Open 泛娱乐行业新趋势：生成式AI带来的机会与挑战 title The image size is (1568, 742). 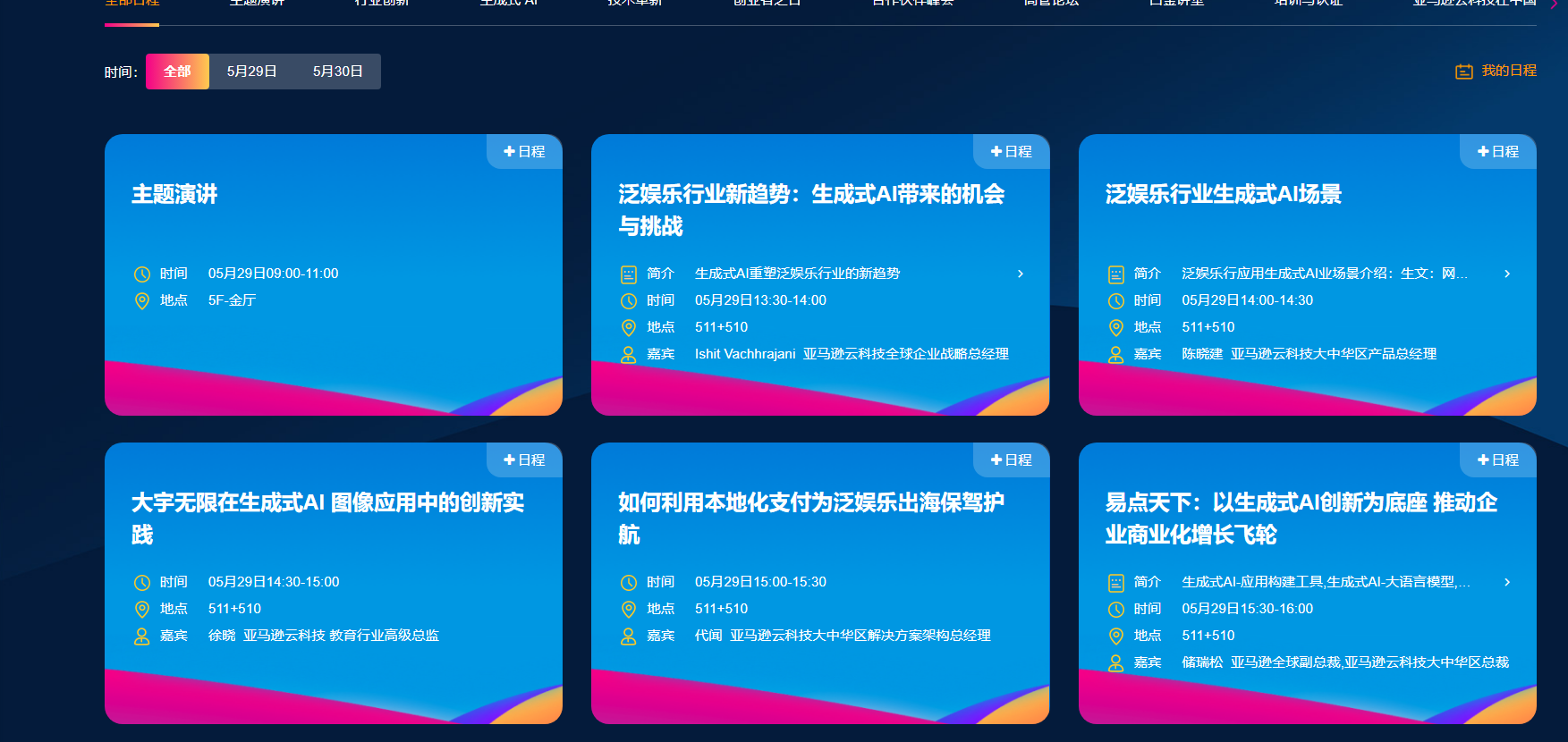811,210
